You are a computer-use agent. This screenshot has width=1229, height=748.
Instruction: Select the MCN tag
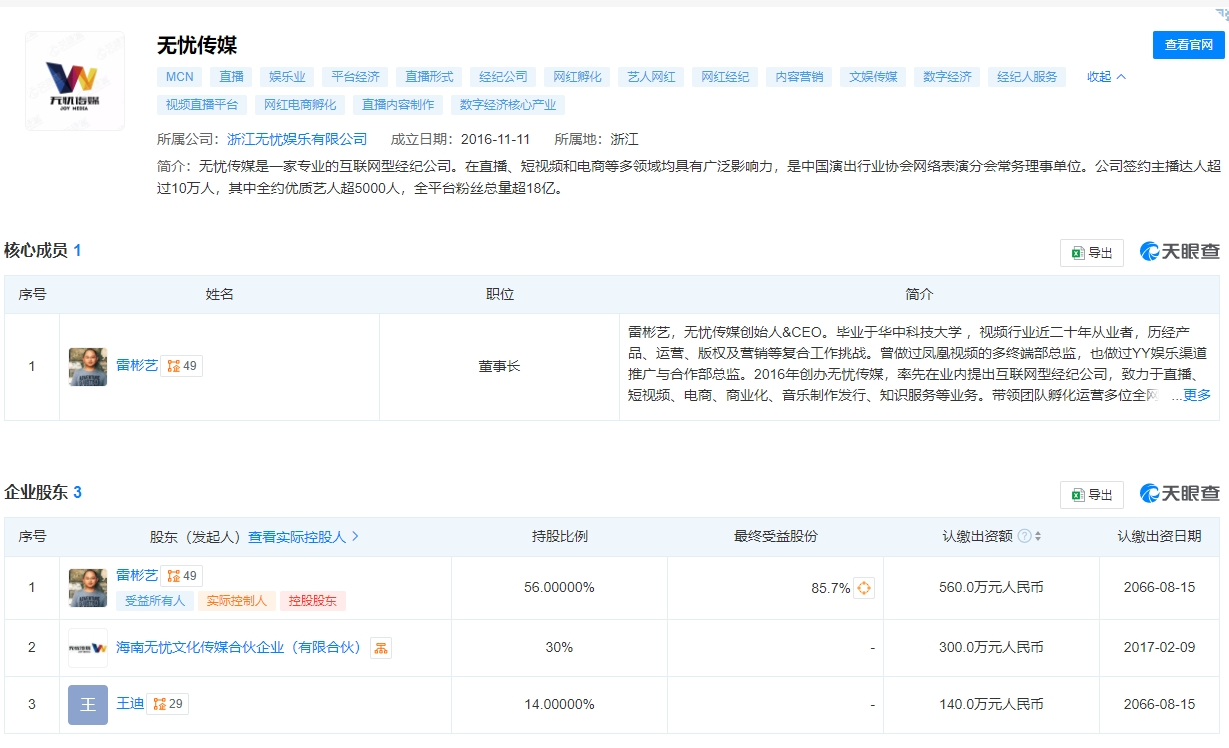tap(180, 77)
